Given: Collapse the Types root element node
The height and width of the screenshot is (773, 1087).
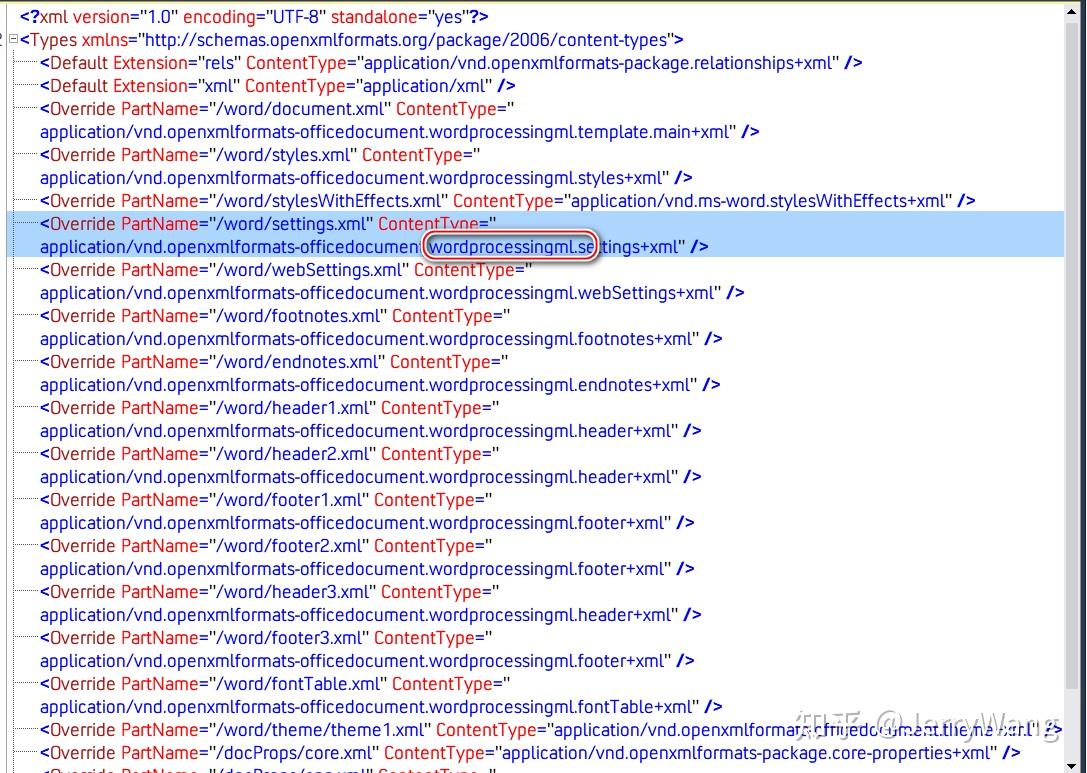Looking at the screenshot, I should click(11, 39).
